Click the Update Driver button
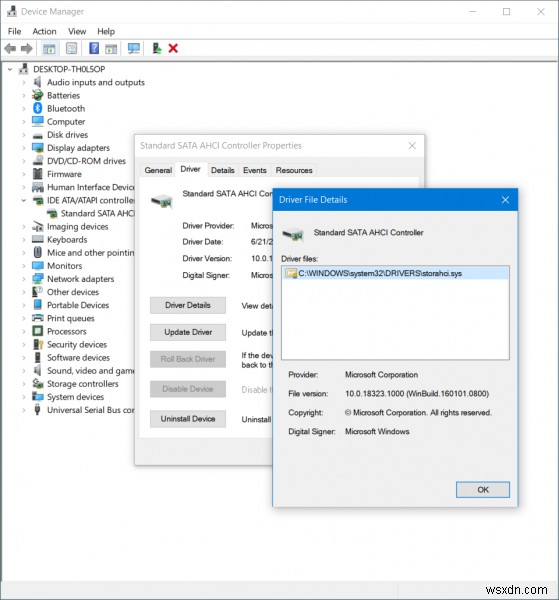559x600 pixels. (187, 332)
